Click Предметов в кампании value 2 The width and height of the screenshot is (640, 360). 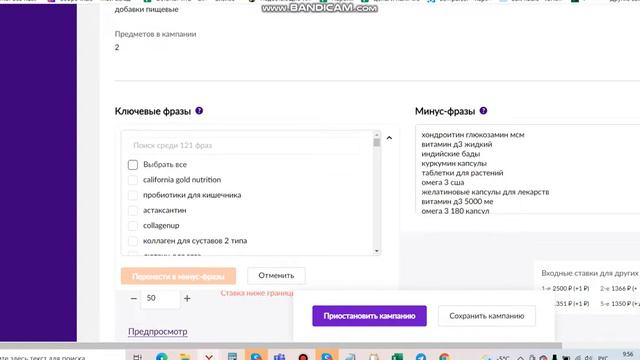pos(117,47)
